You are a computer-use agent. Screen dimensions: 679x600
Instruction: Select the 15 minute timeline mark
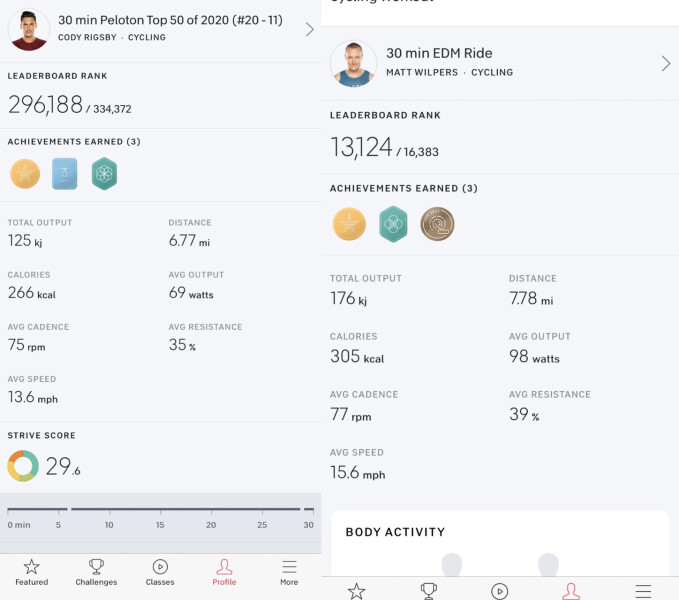(x=160, y=525)
